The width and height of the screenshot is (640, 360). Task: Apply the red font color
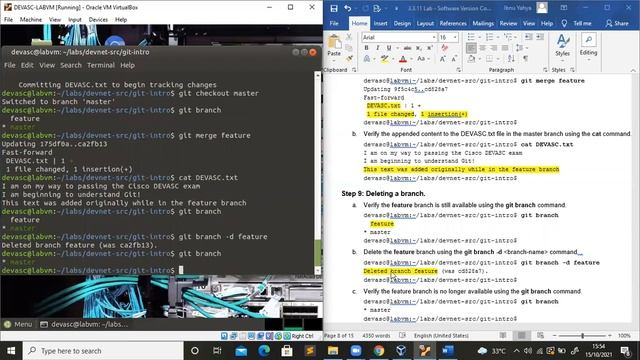403,59
